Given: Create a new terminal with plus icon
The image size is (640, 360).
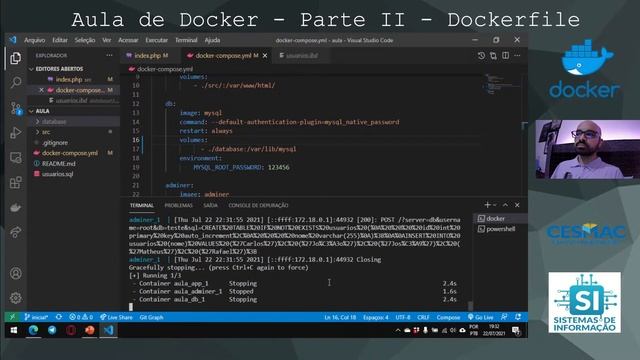Looking at the screenshot, I should point(487,205).
